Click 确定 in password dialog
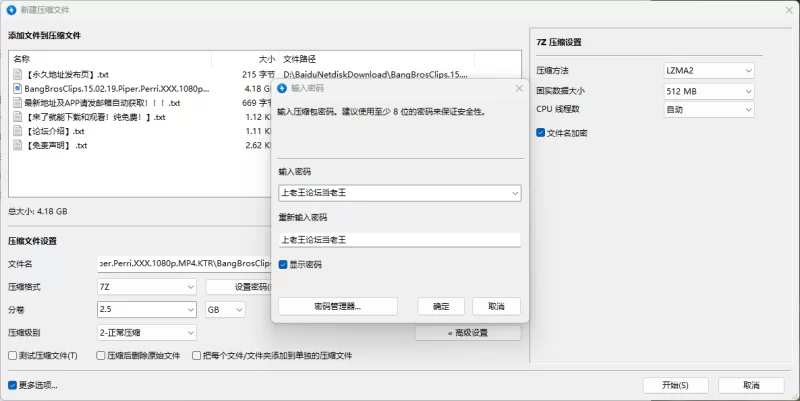 (441, 306)
